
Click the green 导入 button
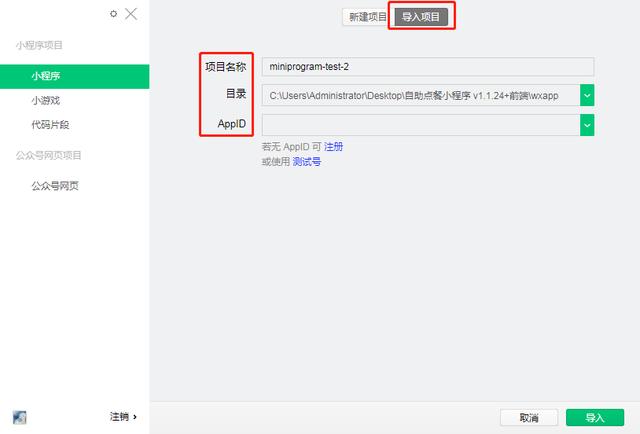[595, 418]
